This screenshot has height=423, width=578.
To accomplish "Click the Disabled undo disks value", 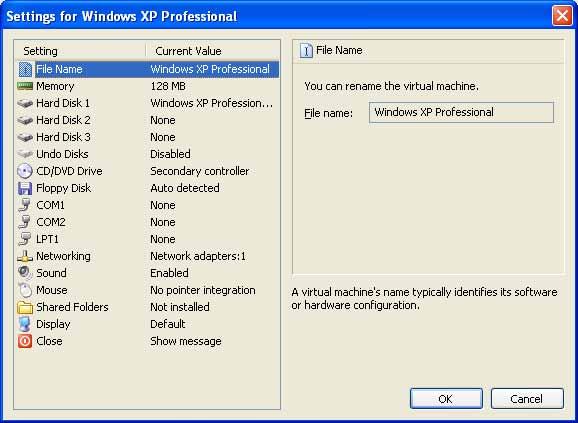I will click(x=170, y=154).
